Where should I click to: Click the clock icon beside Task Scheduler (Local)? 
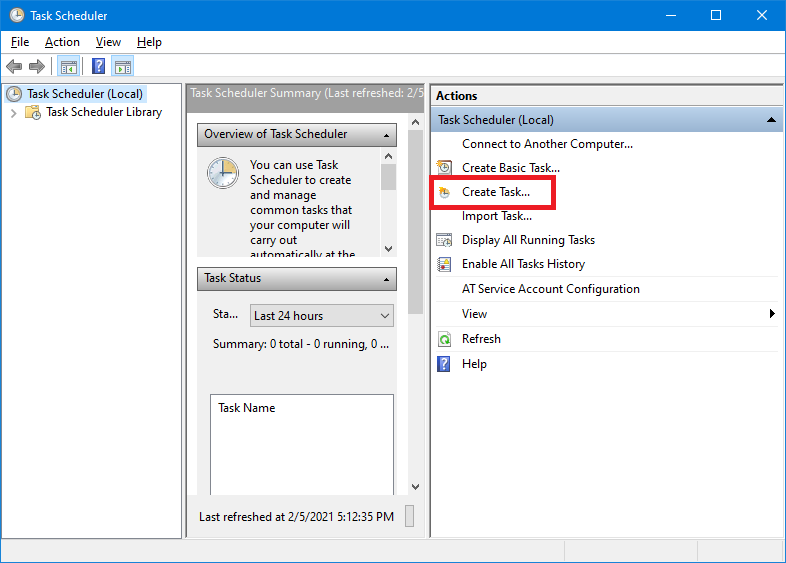point(14,94)
